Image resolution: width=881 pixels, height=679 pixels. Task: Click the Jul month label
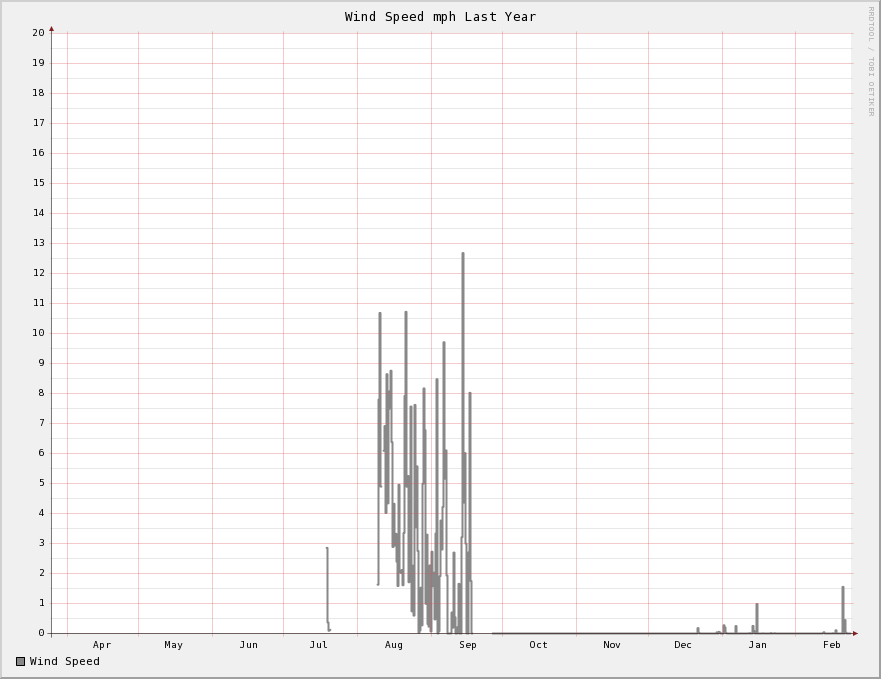tap(319, 645)
